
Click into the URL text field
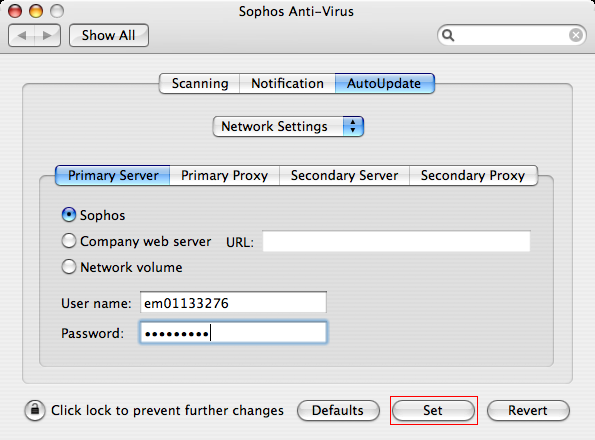396,241
